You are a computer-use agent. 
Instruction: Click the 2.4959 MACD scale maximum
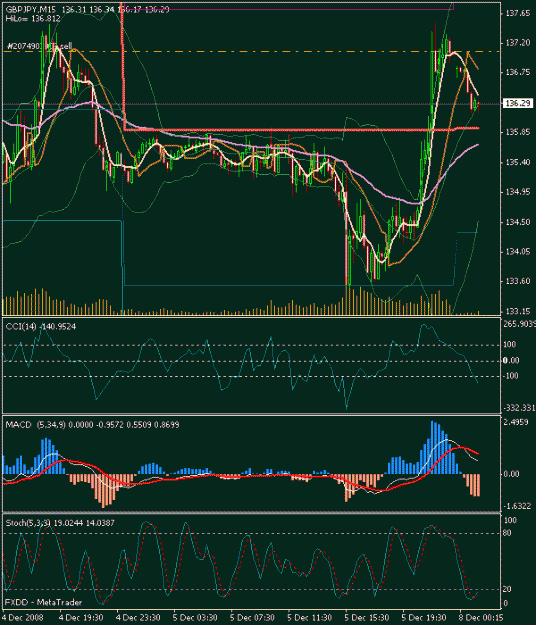[x=516, y=422]
